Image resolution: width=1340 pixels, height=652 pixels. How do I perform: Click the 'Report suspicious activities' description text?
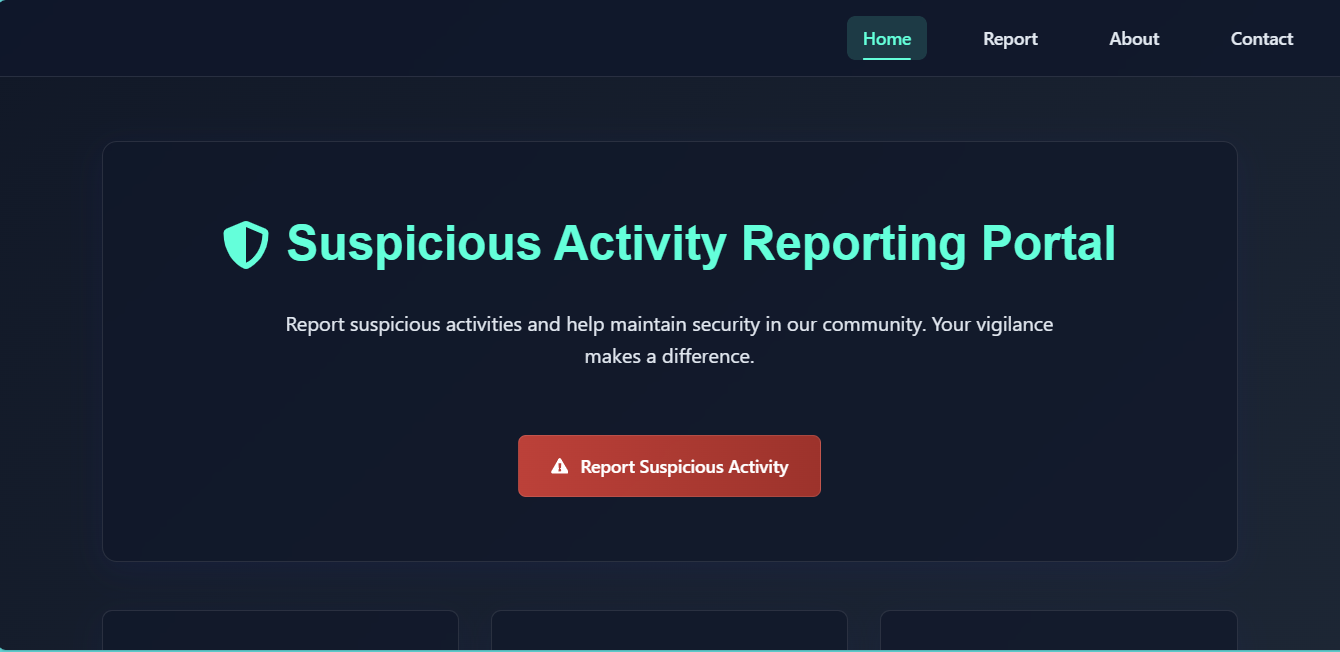(669, 340)
